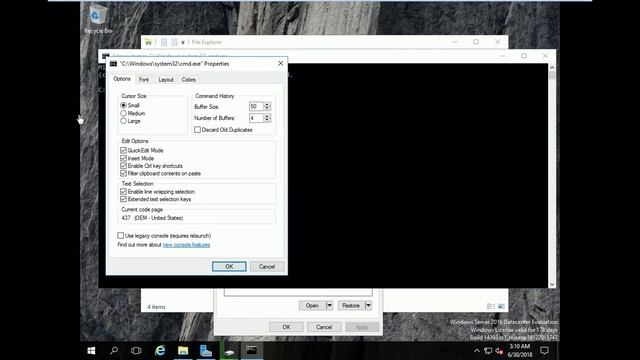Select the Large cursor size
This screenshot has width=640, height=360.
pos(123,121)
